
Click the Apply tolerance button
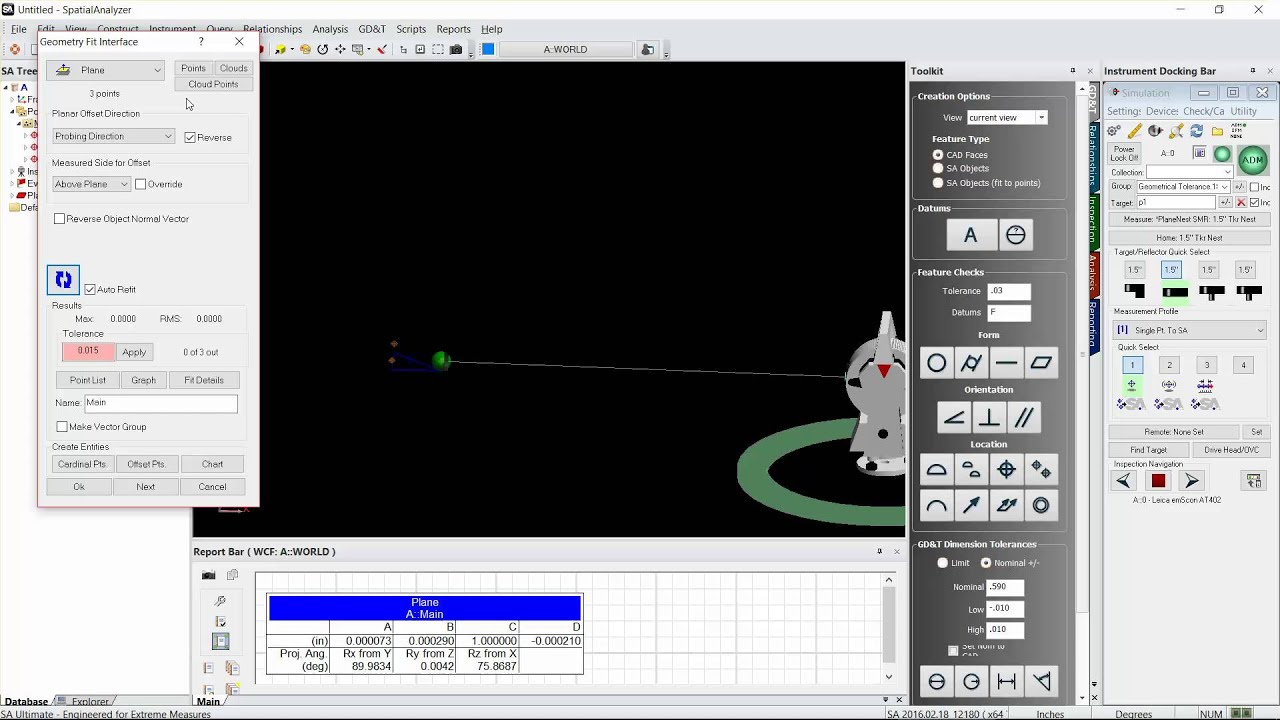click(134, 352)
